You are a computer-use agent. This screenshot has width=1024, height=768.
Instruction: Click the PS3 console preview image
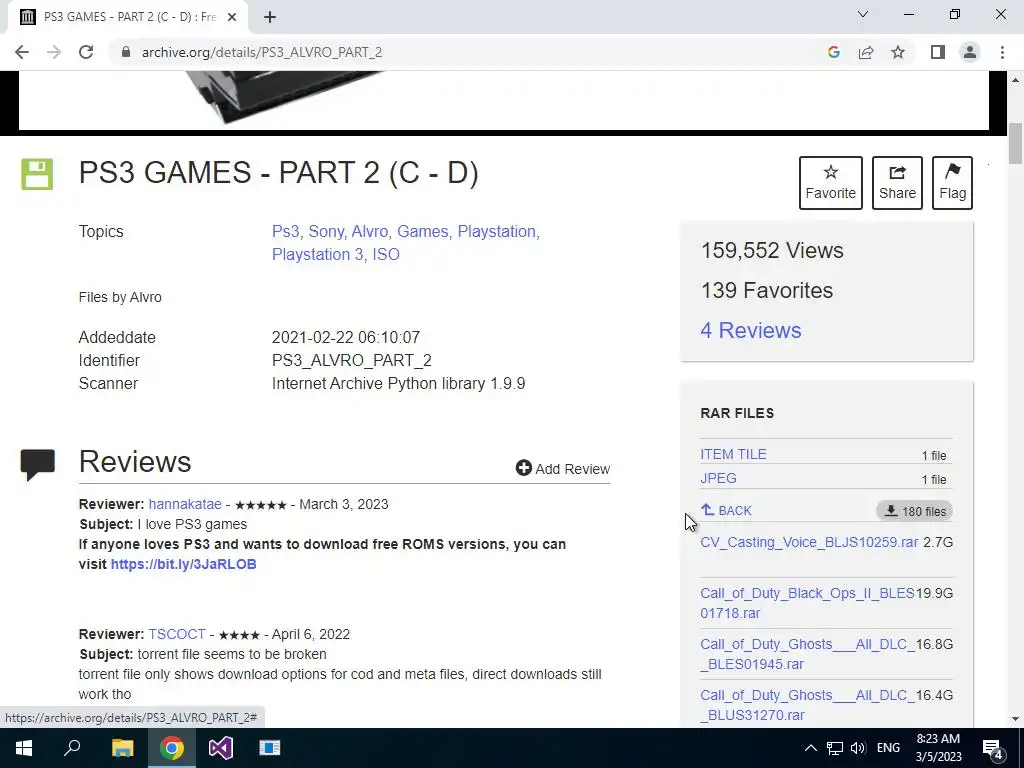pos(504,101)
